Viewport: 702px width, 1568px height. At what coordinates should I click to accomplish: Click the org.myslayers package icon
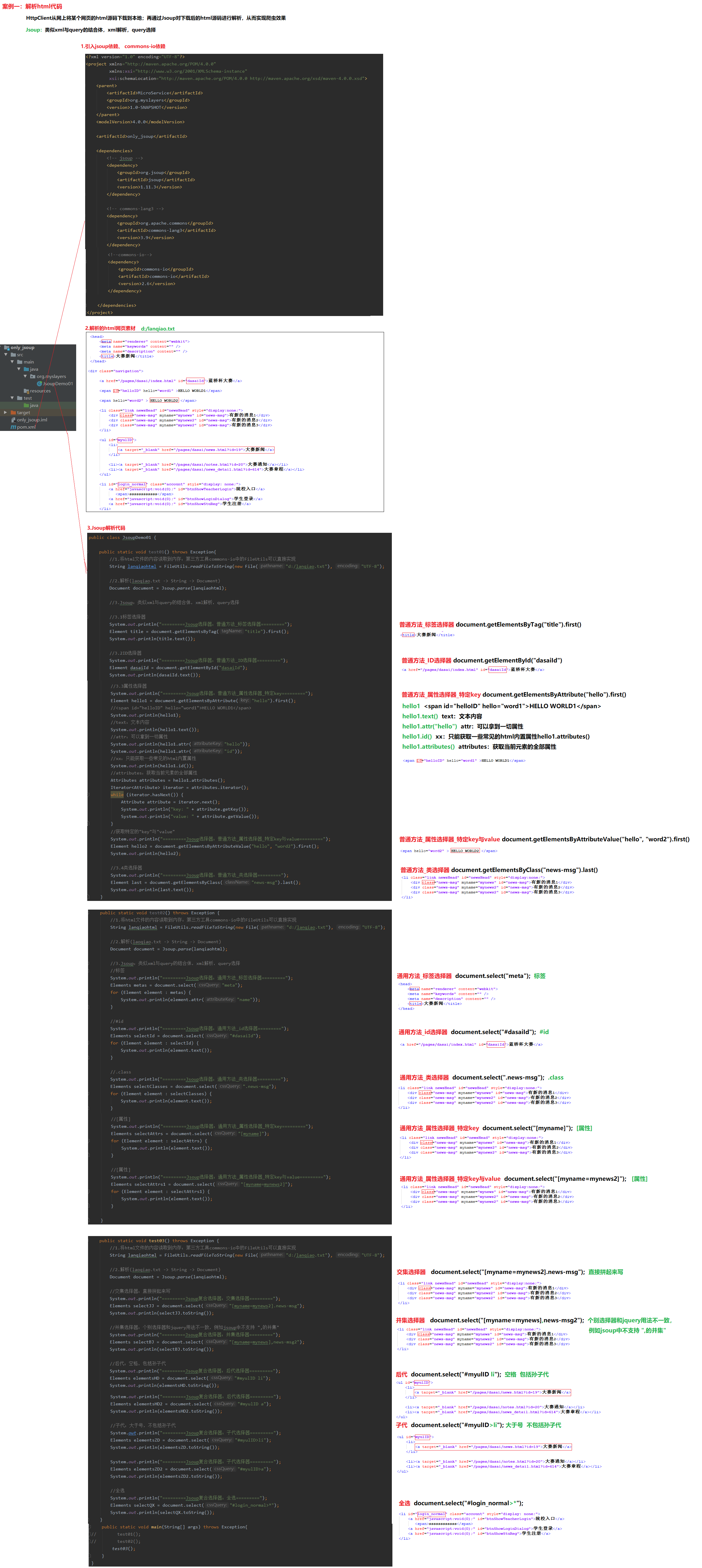(33, 377)
